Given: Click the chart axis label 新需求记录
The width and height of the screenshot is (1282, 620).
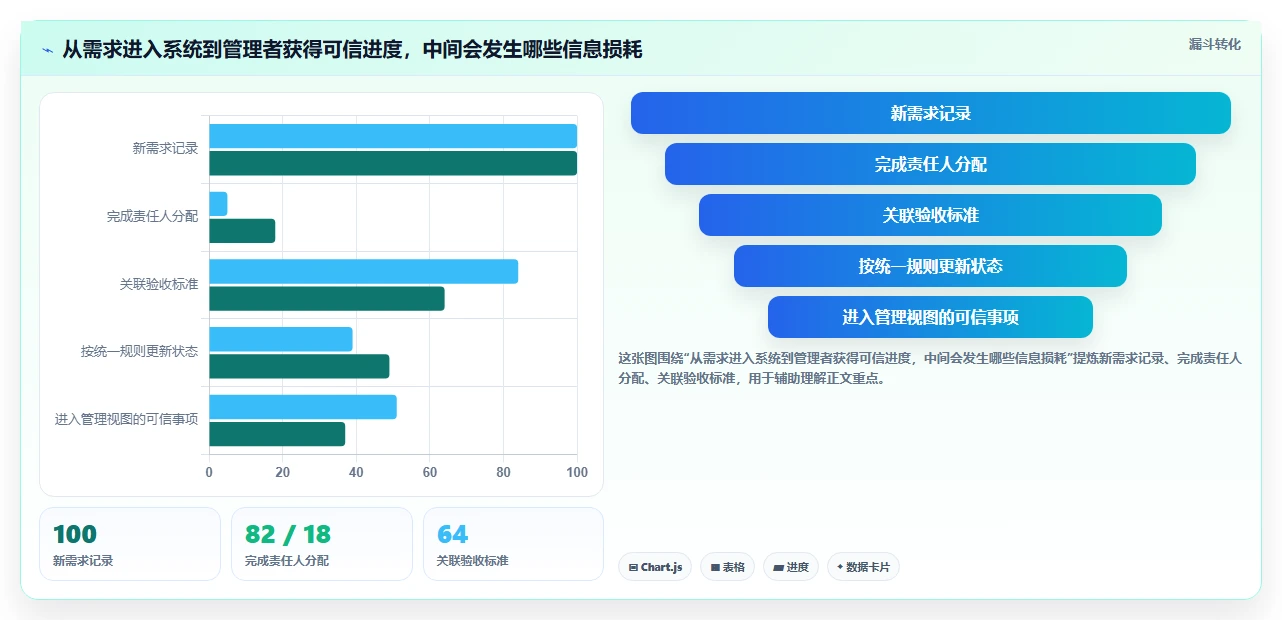Looking at the screenshot, I should (165, 148).
